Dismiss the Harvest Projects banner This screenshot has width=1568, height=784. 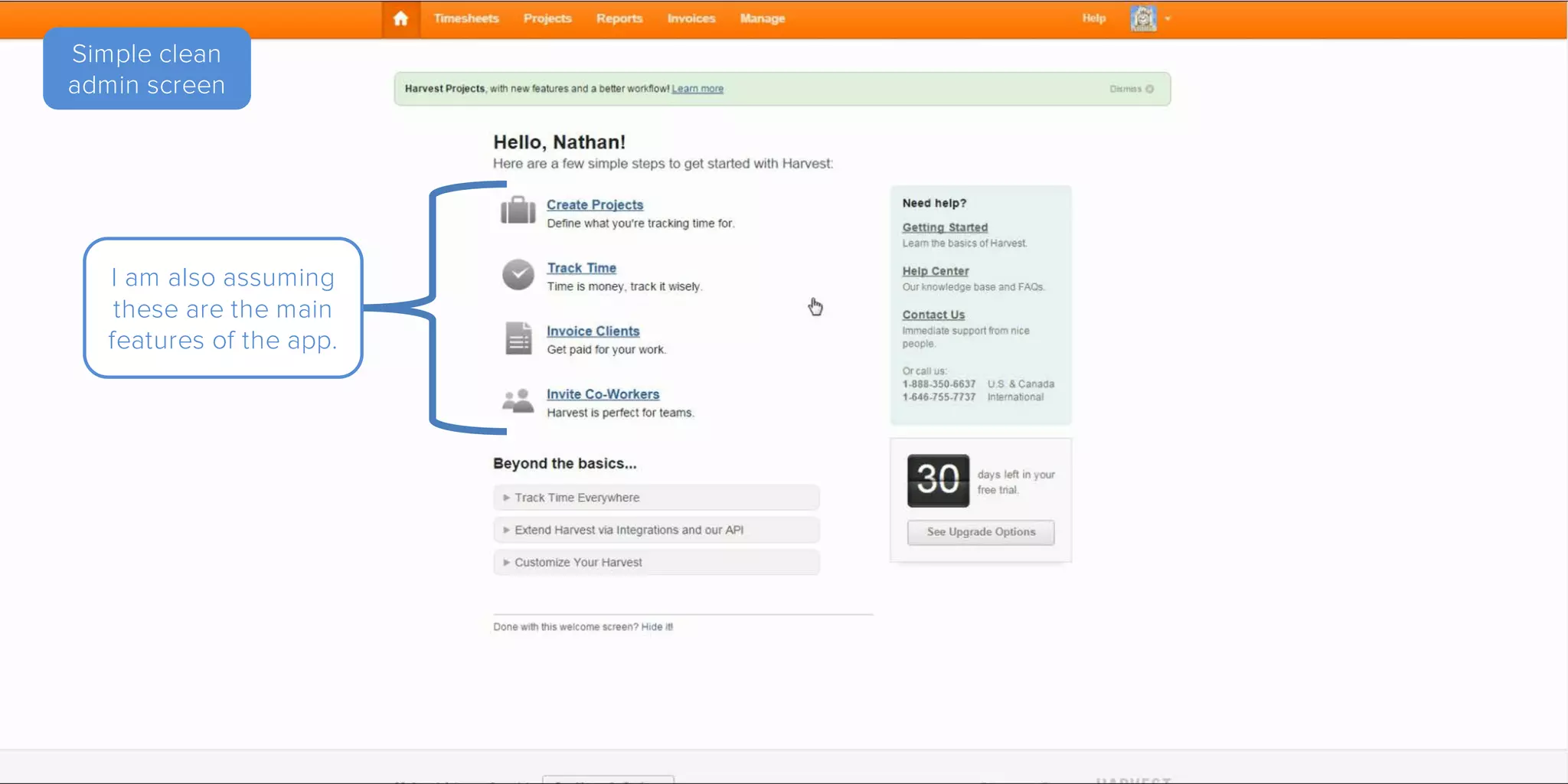pyautogui.click(x=1132, y=89)
